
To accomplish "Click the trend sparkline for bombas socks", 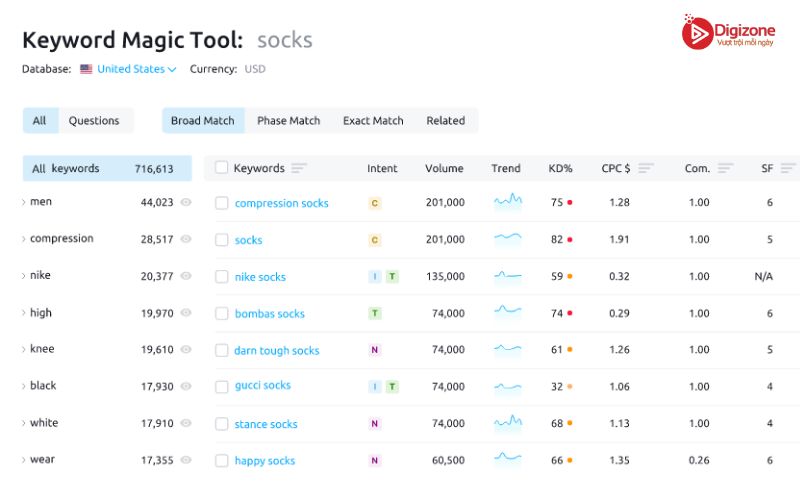I will 508,311.
